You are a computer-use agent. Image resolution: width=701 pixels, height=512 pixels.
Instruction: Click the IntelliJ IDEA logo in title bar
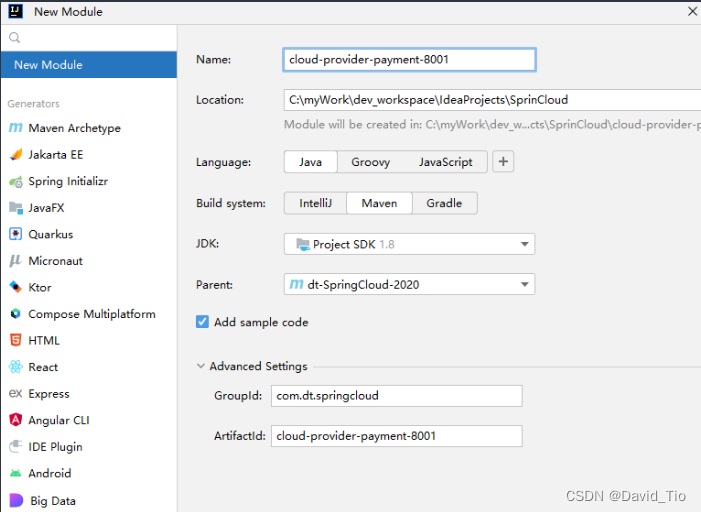16,11
